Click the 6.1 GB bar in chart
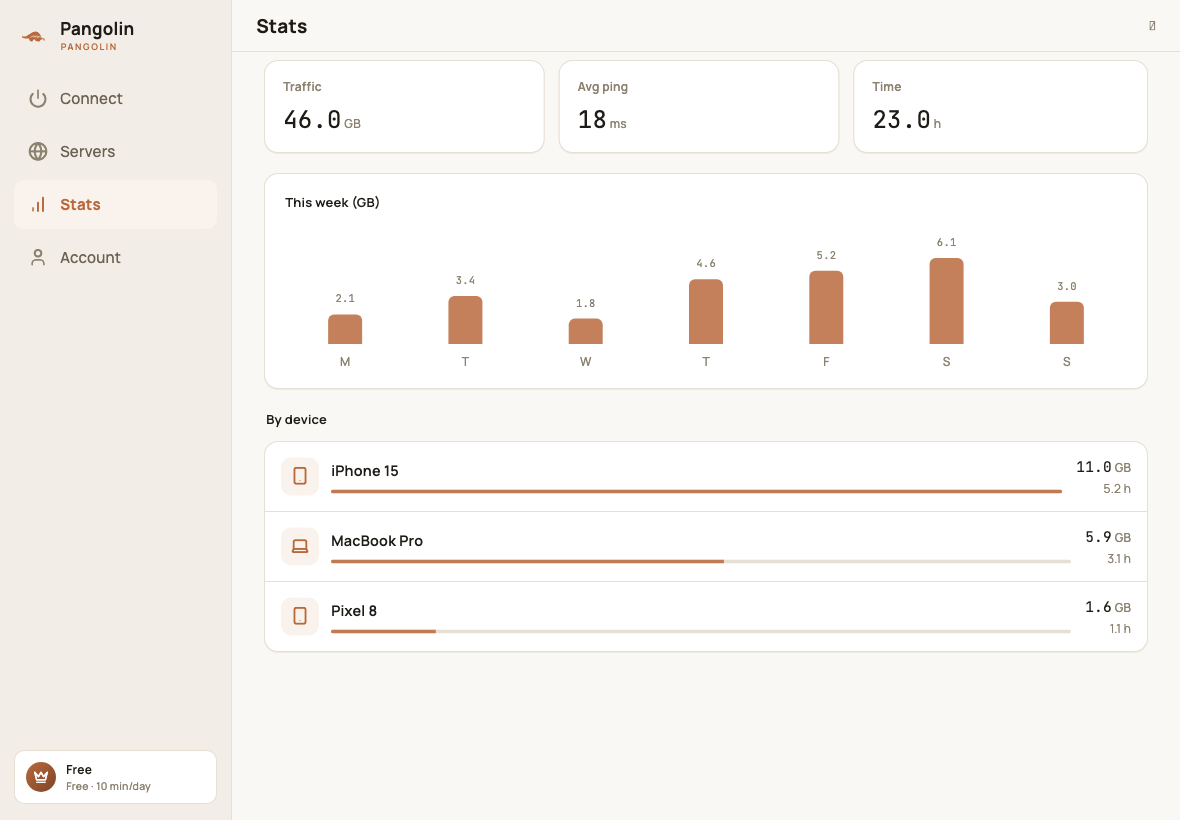The height and width of the screenshot is (820, 1180). 947,301
